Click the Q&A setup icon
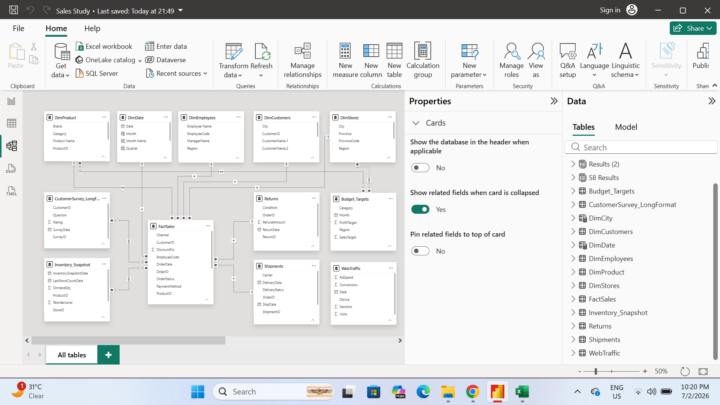This screenshot has height=405, width=720. 568,60
